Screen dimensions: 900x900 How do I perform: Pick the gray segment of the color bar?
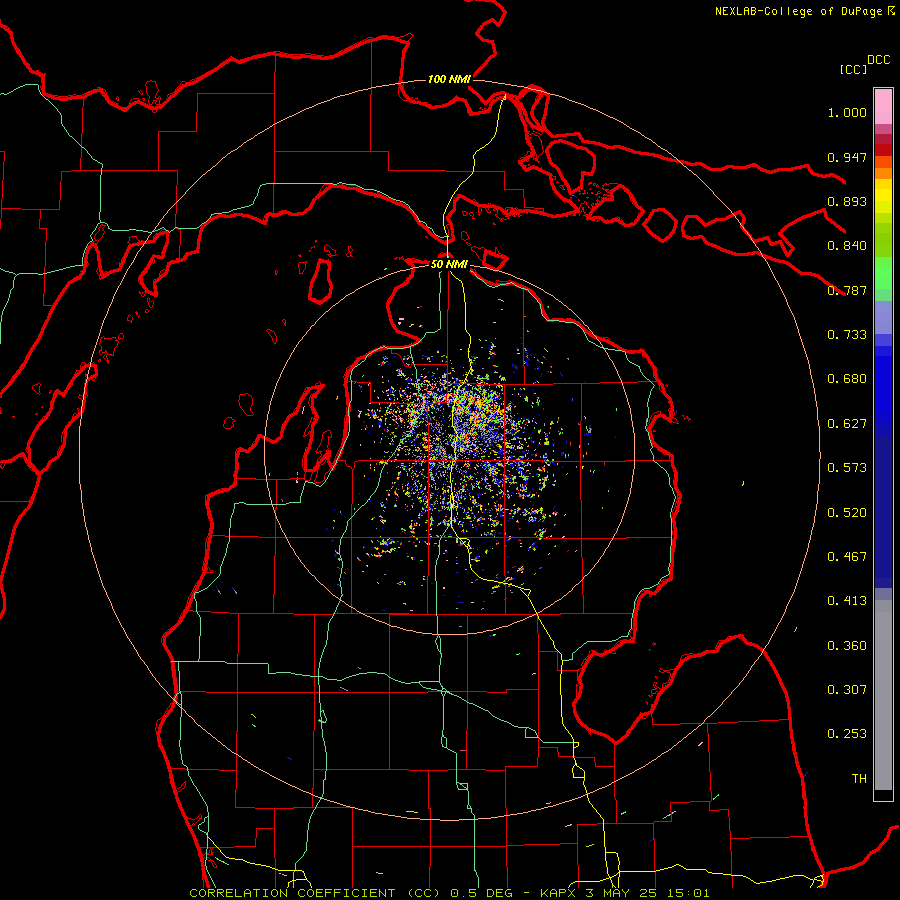[883, 695]
